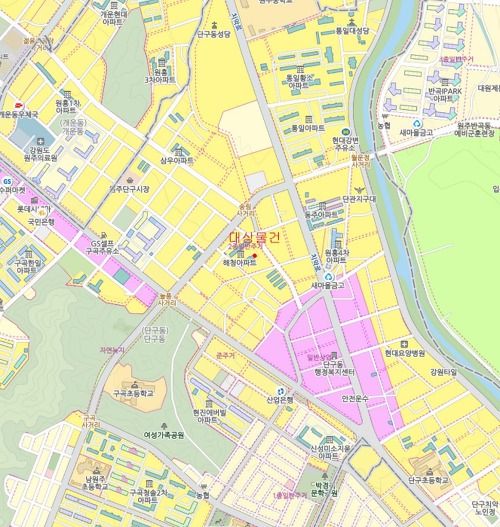500x527 pixels.
Task: Click the school icon above 단구초등학교
Action: coord(430,472)
